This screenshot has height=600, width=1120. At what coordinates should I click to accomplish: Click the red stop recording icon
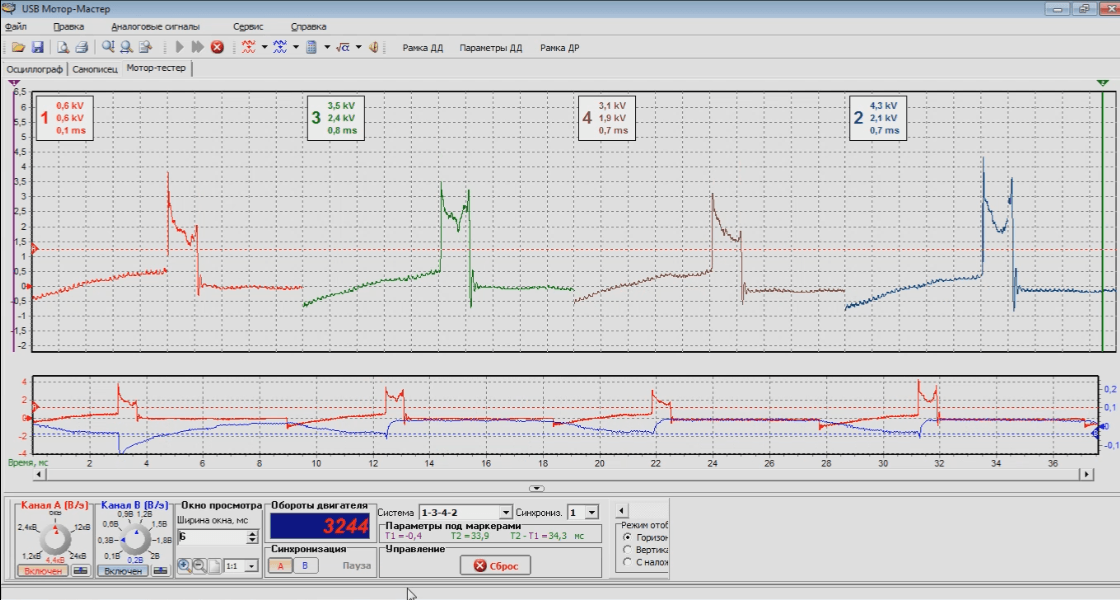click(x=217, y=47)
